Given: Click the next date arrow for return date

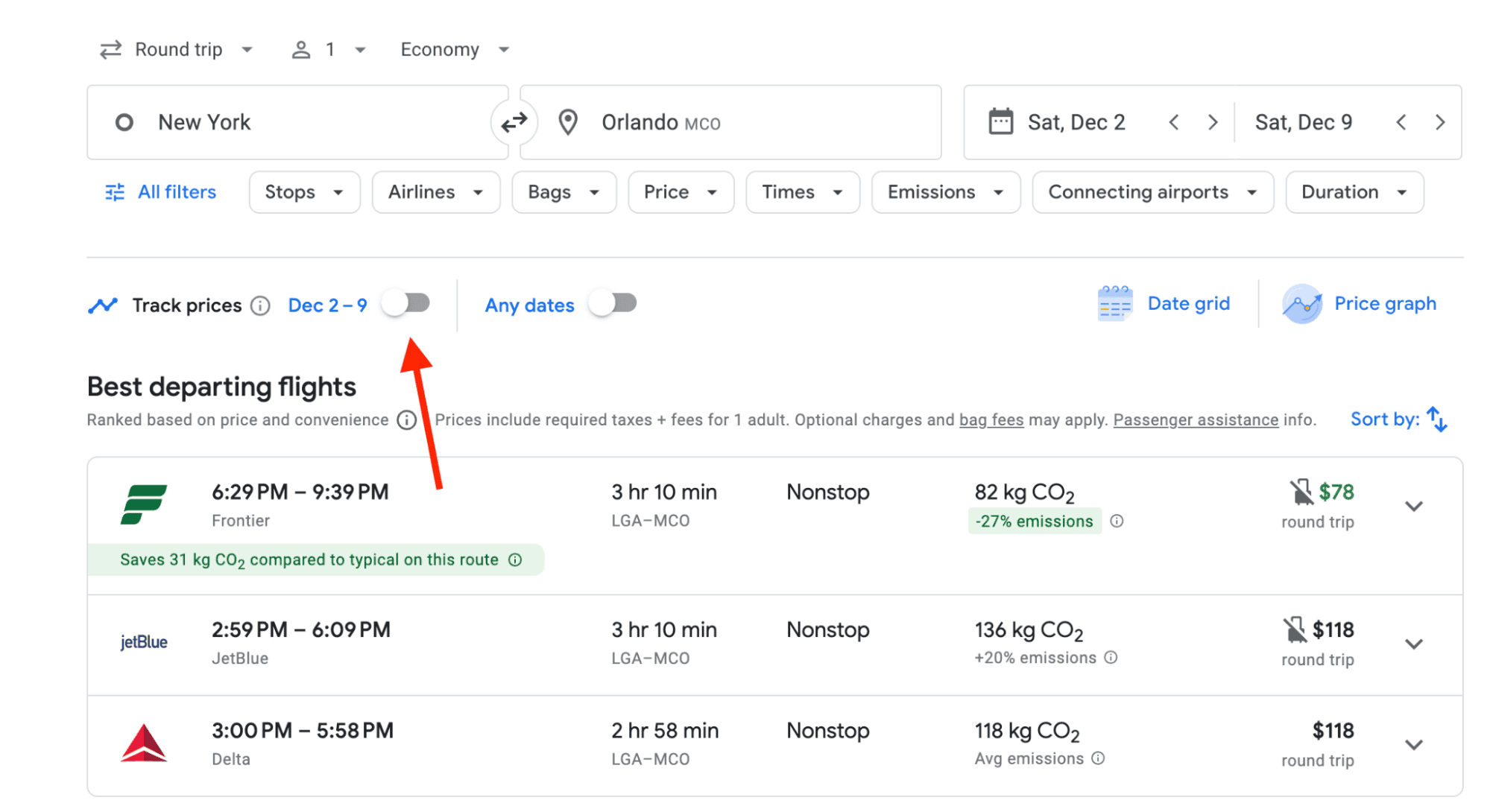Looking at the screenshot, I should 1437,123.
